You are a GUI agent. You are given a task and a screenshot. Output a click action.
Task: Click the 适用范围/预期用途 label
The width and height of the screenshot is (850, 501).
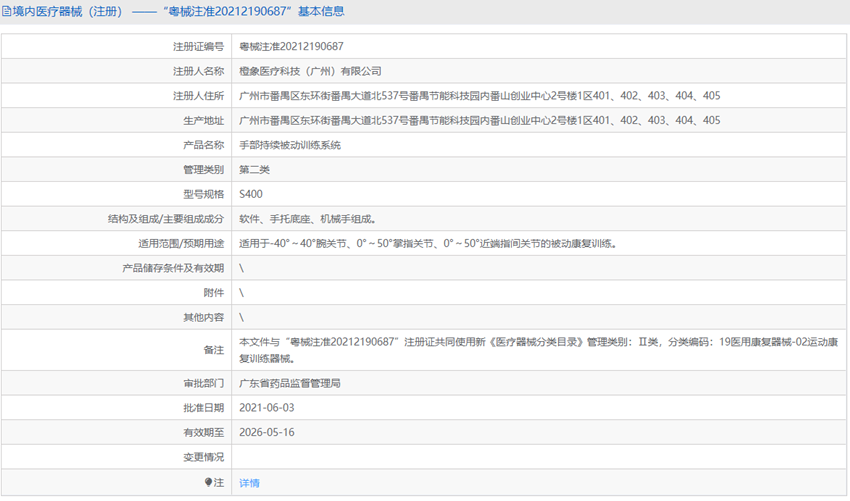click(181, 243)
